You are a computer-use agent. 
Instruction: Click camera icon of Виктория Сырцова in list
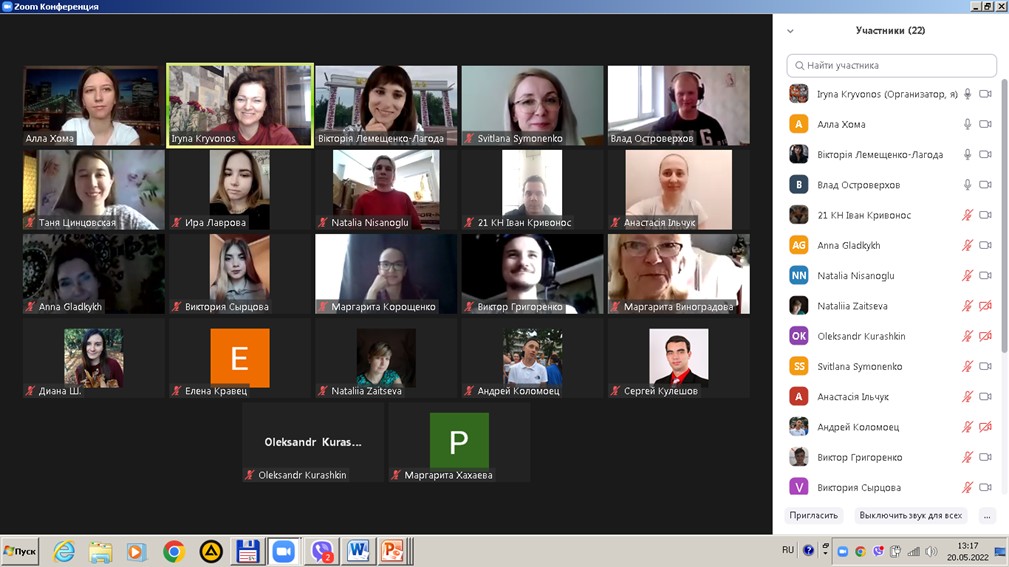(985, 487)
